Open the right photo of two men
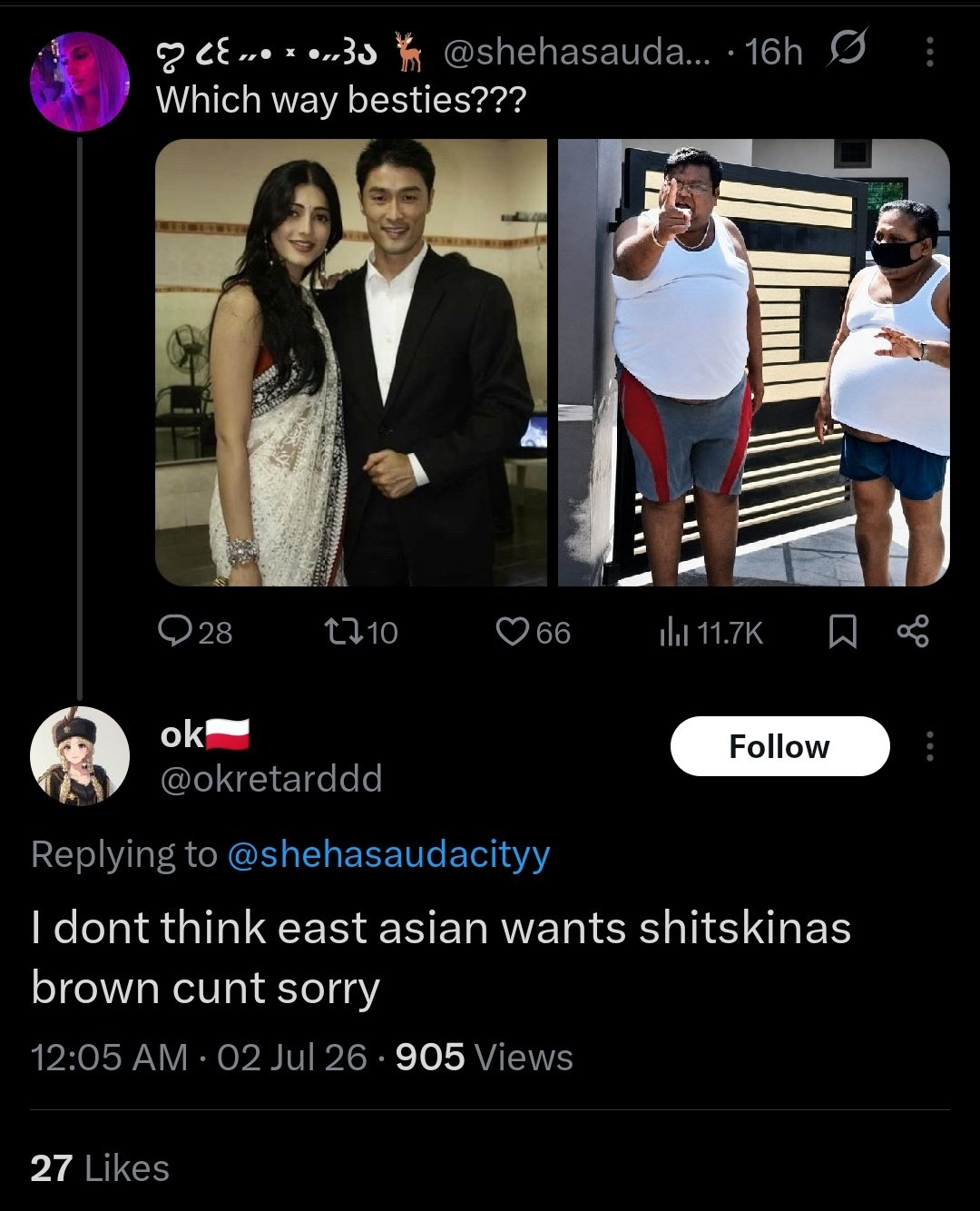The width and height of the screenshot is (980, 1211). [754, 362]
